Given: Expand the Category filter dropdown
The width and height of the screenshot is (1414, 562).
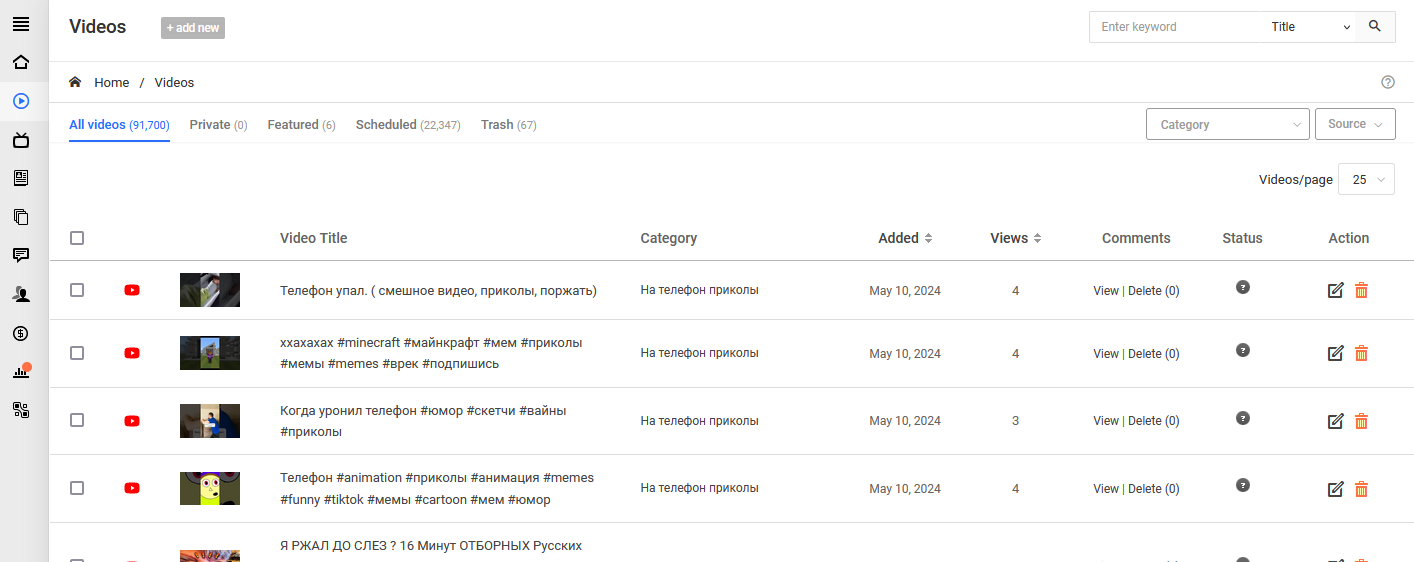Looking at the screenshot, I should [1227, 125].
